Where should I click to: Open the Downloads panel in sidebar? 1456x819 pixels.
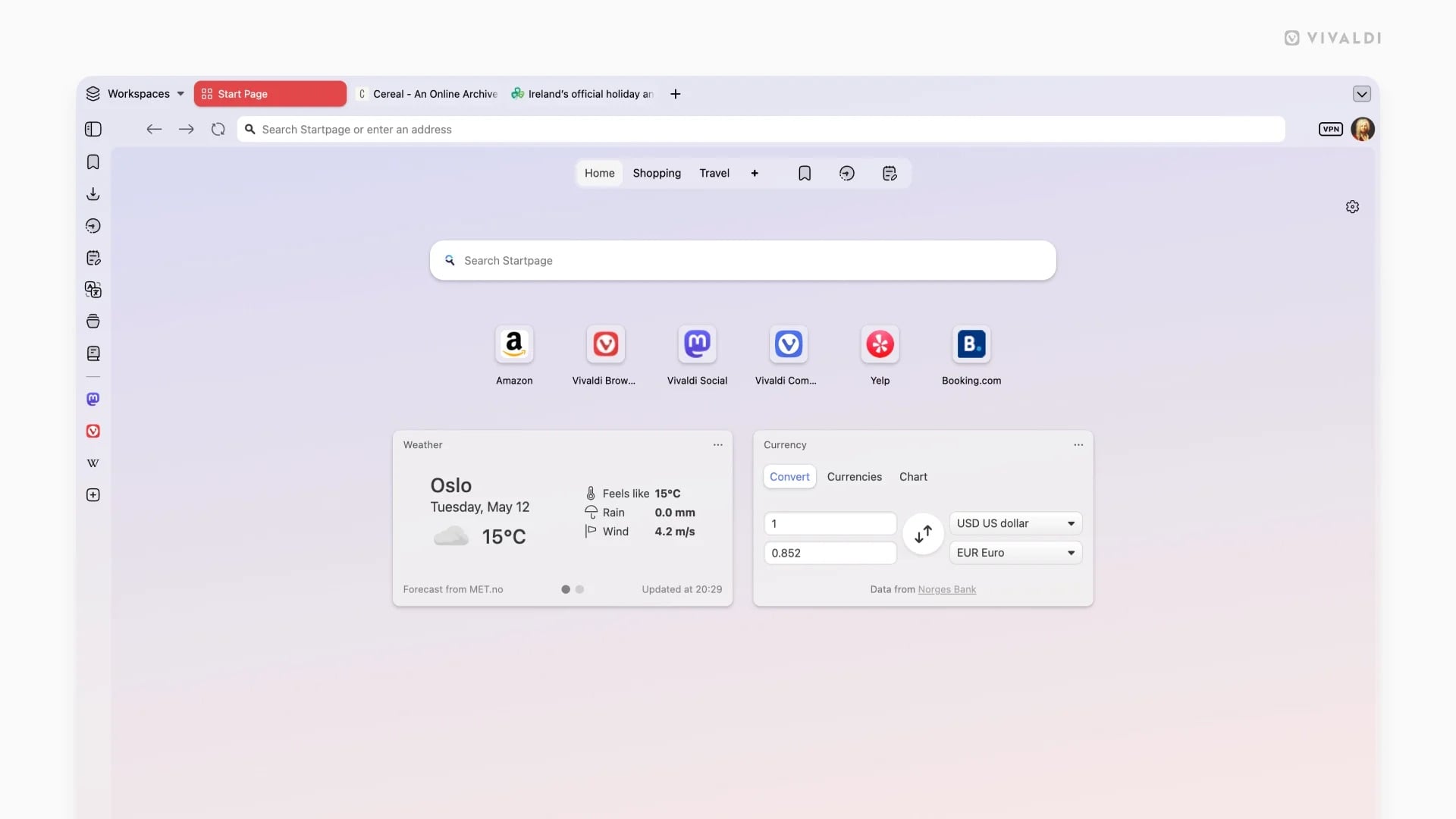click(93, 194)
